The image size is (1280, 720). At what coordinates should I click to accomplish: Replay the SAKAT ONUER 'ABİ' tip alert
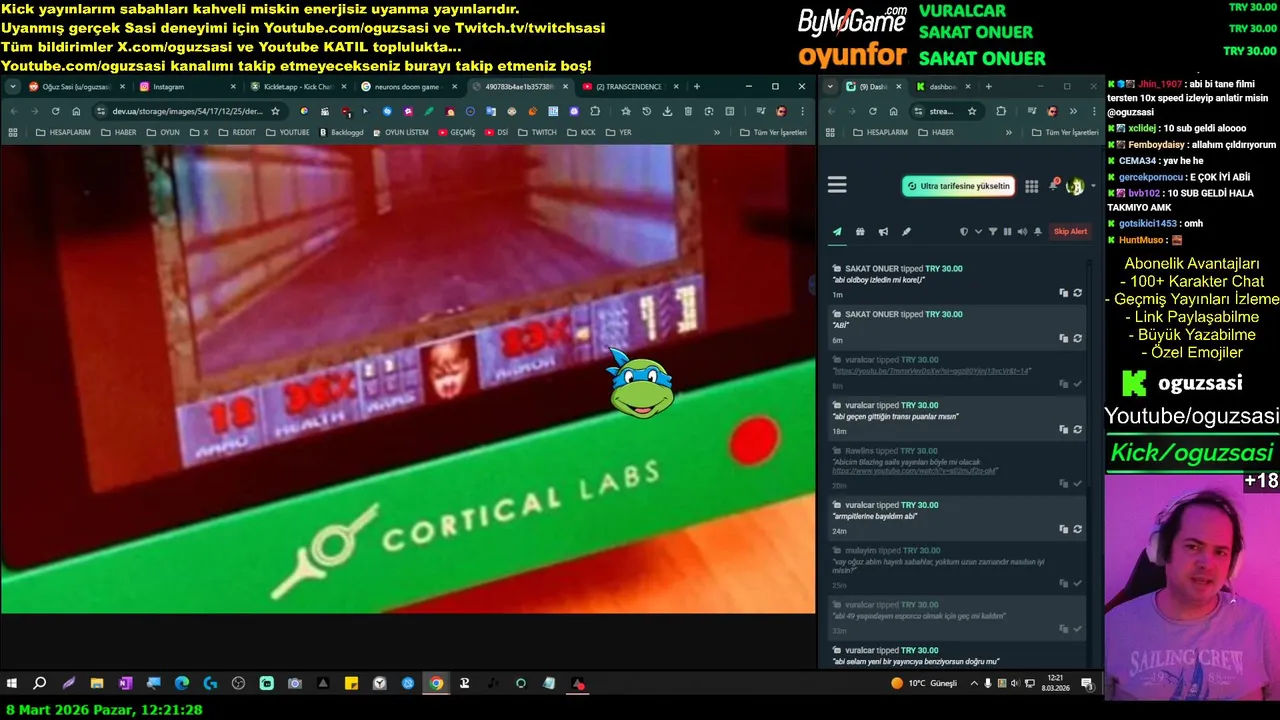coord(1077,338)
